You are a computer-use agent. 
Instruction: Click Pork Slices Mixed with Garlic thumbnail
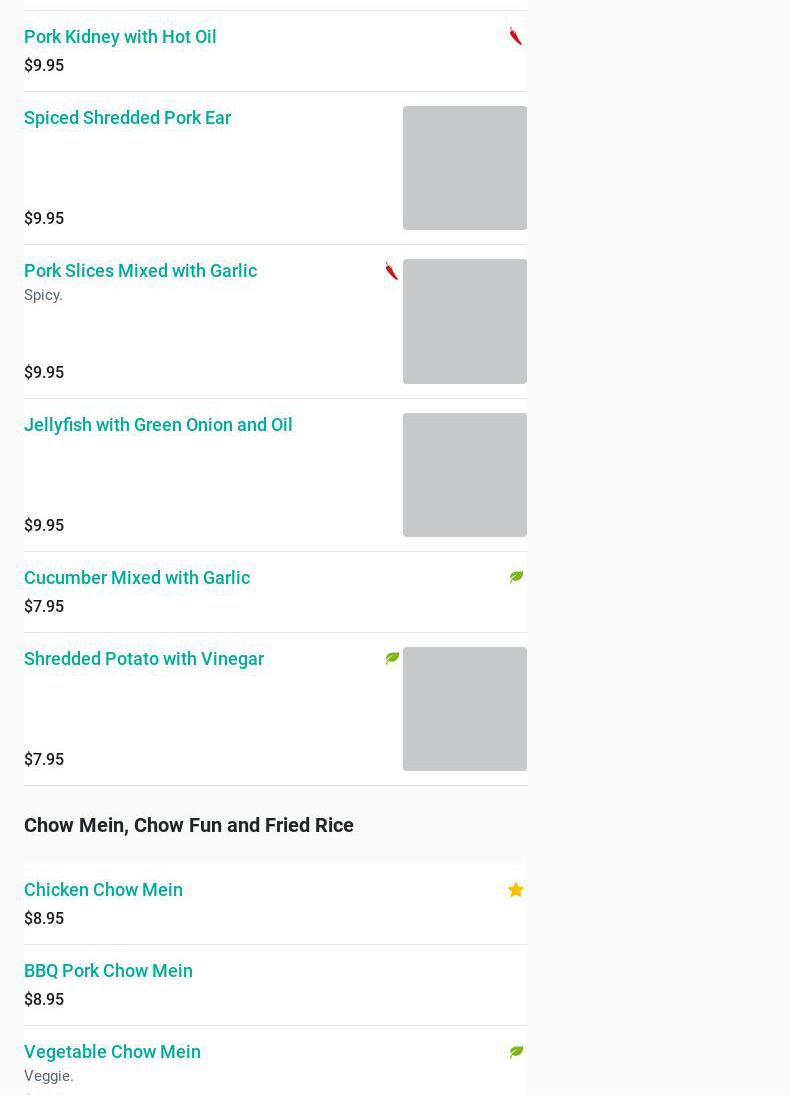pyautogui.click(x=465, y=321)
